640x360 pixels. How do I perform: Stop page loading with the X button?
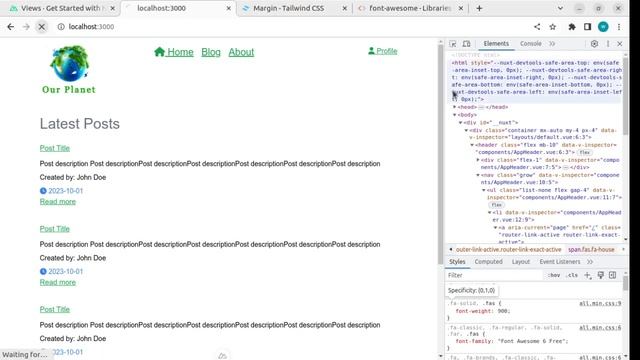[x=42, y=27]
